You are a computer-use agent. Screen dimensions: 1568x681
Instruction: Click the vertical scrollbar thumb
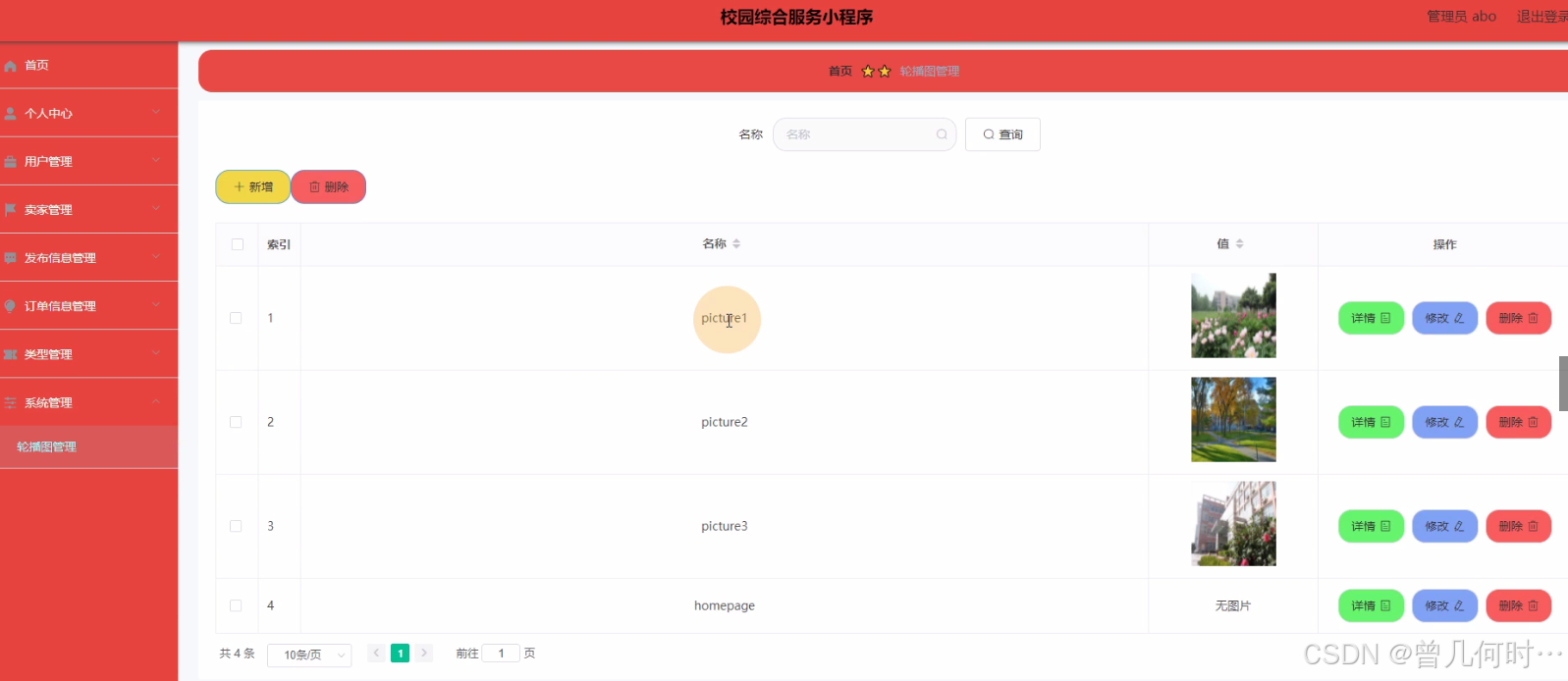coord(1563,384)
